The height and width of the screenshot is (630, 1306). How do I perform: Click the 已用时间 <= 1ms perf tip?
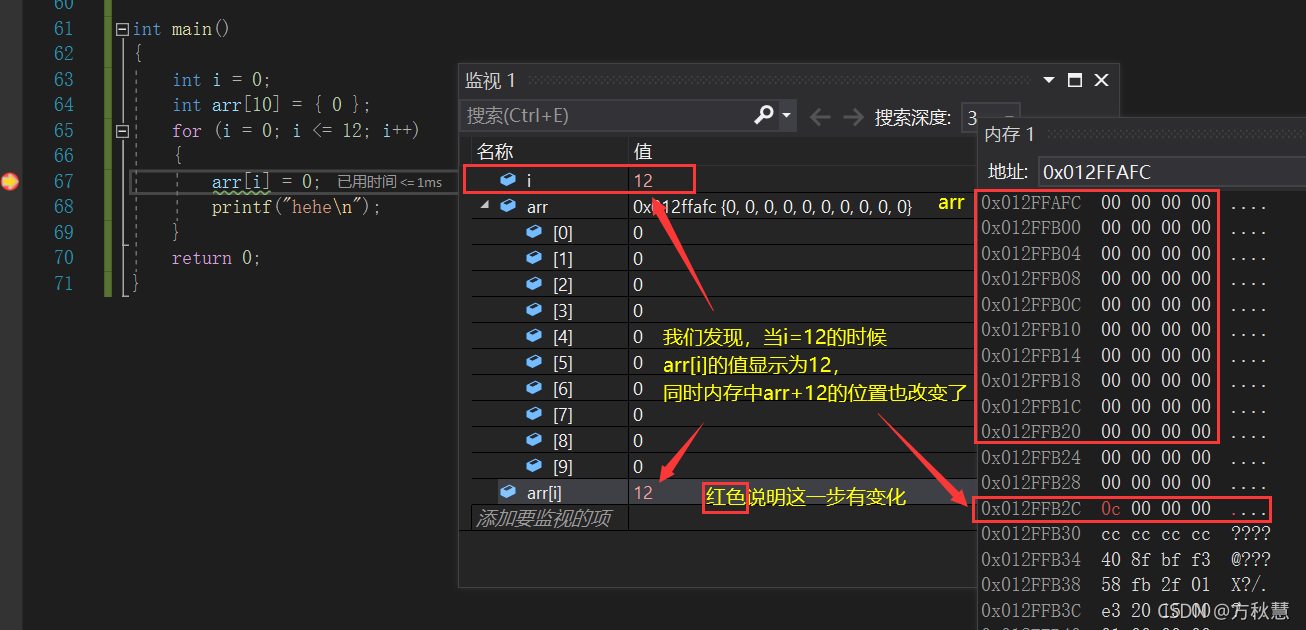coord(390,182)
